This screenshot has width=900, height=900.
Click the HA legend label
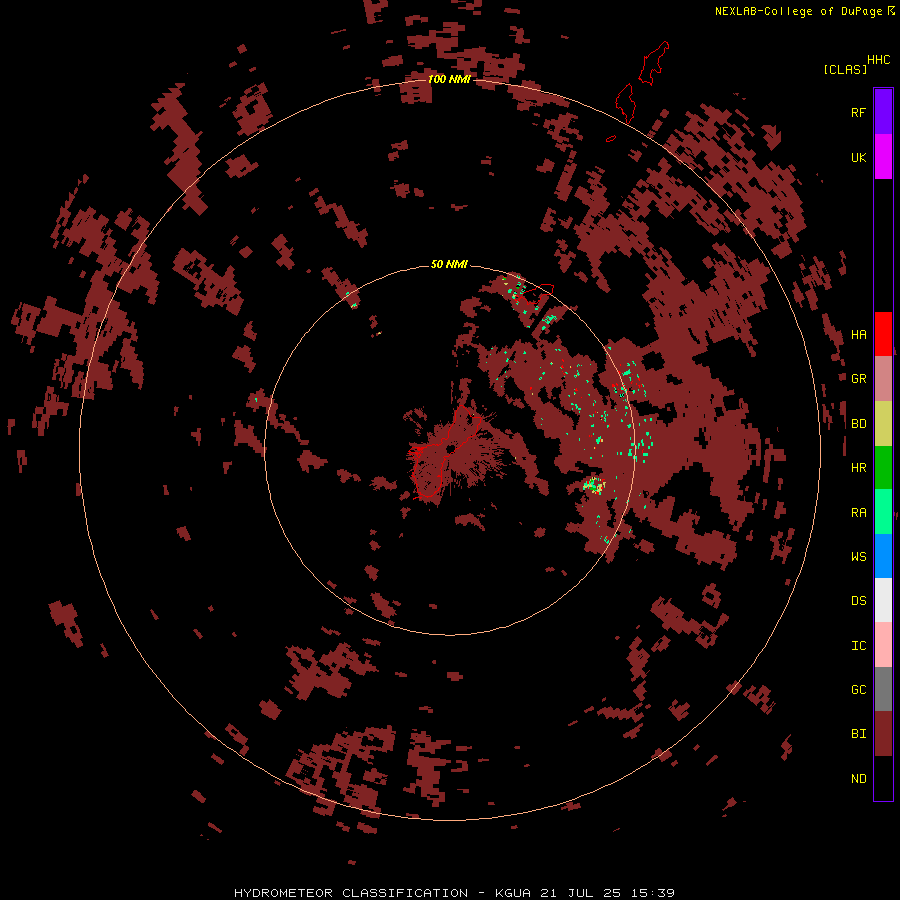[x=858, y=334]
